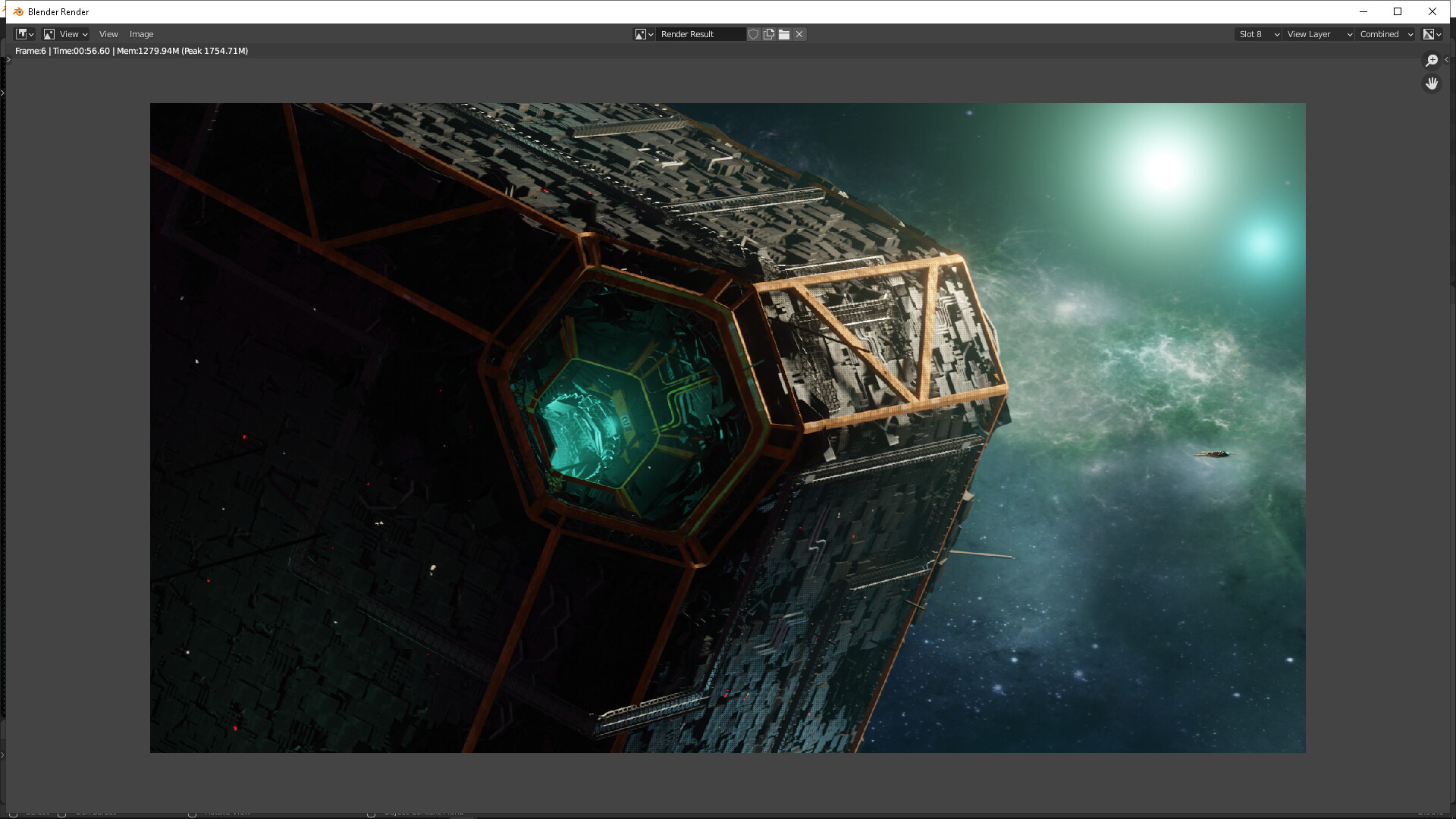Open the View mode dropdown with image icon

pyautogui.click(x=65, y=34)
